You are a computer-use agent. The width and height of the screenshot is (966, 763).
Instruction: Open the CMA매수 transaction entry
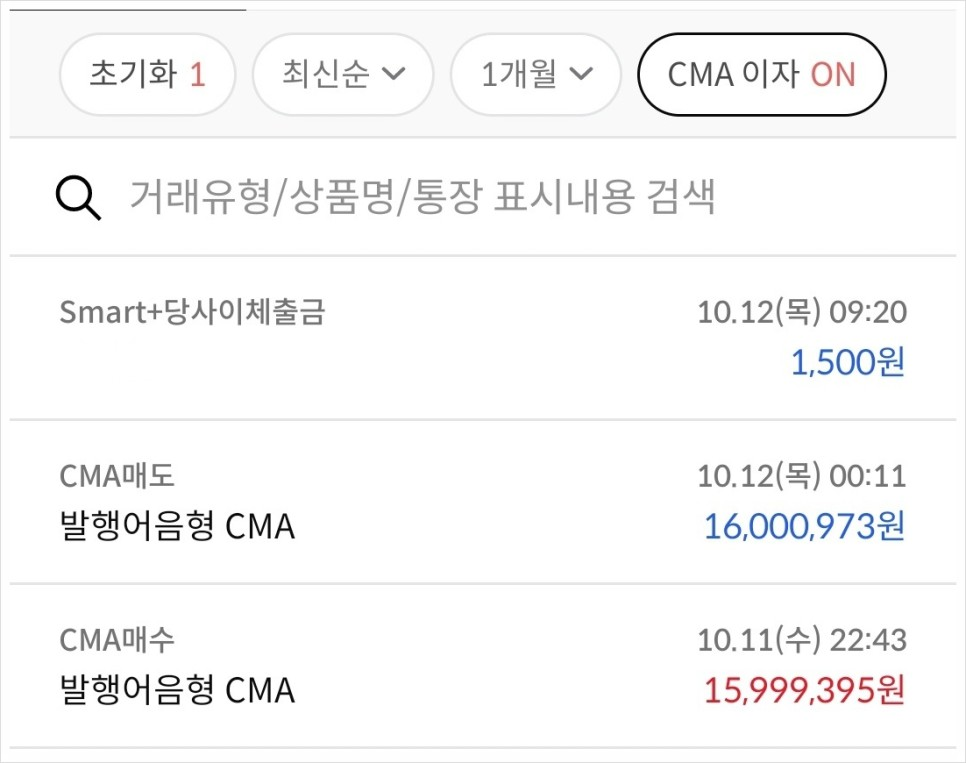(483, 666)
